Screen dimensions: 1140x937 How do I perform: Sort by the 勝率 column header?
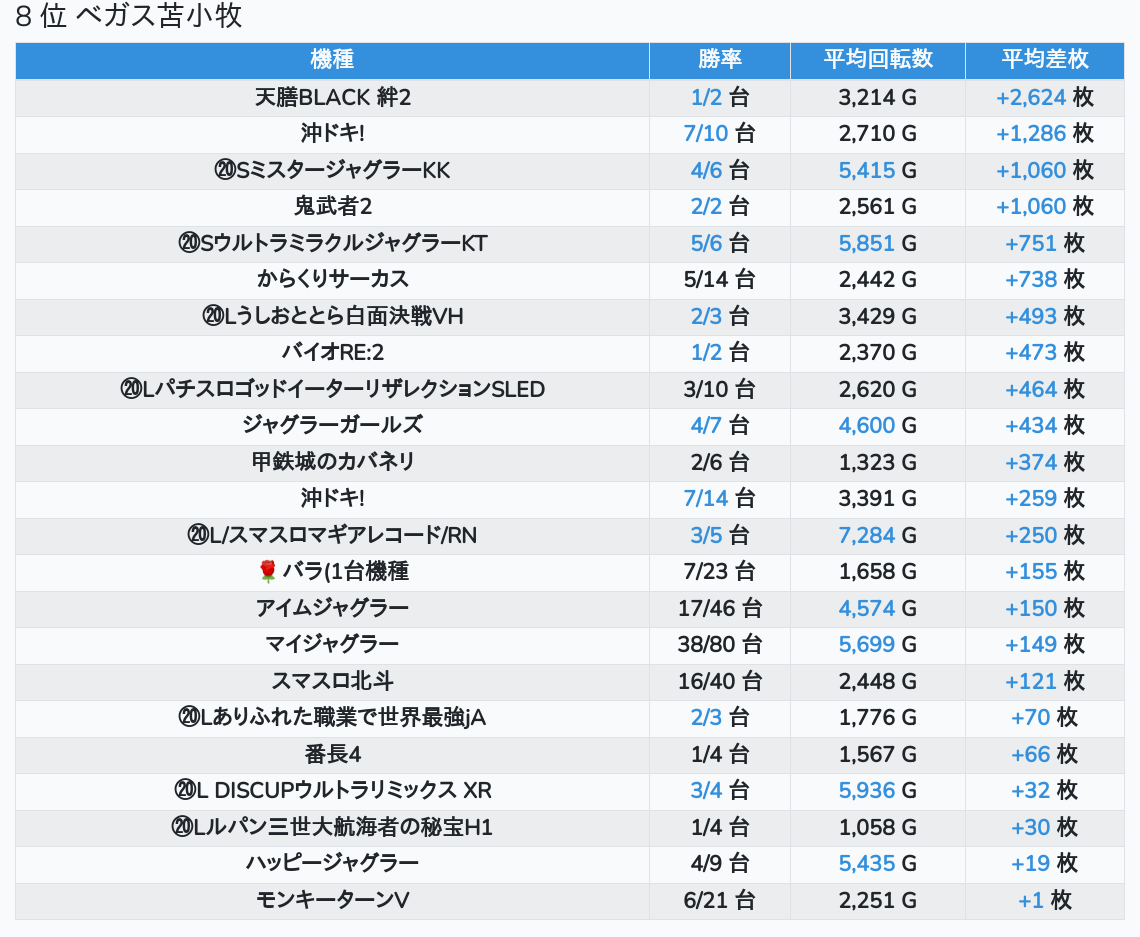[x=719, y=60]
